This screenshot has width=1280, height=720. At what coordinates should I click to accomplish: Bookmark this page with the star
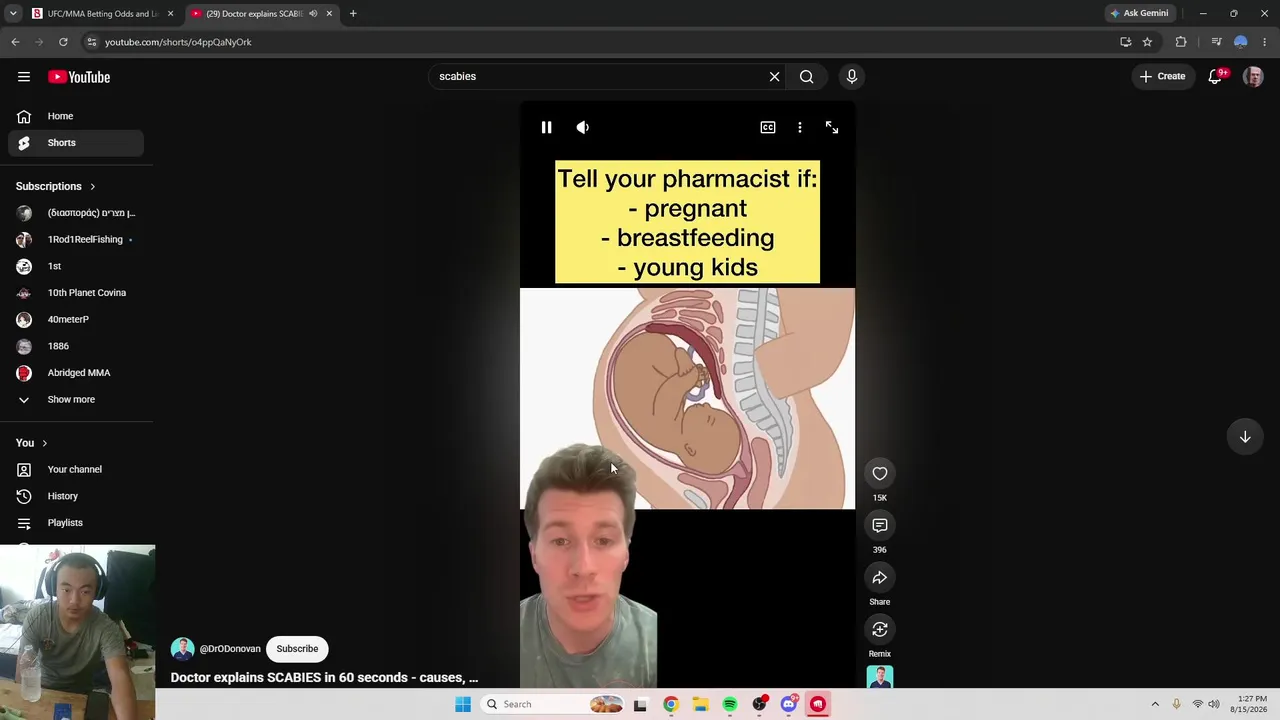point(1147,42)
